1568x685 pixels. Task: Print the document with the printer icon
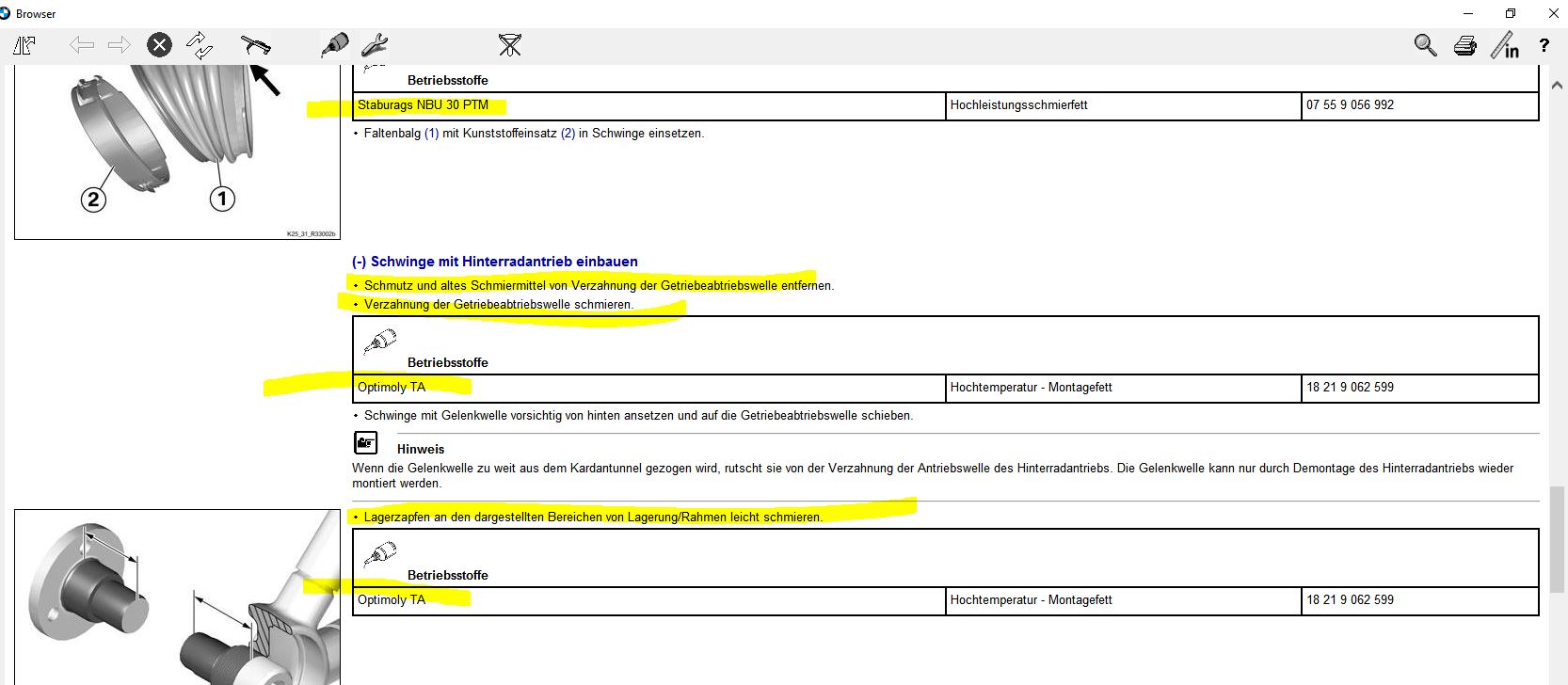(1465, 45)
